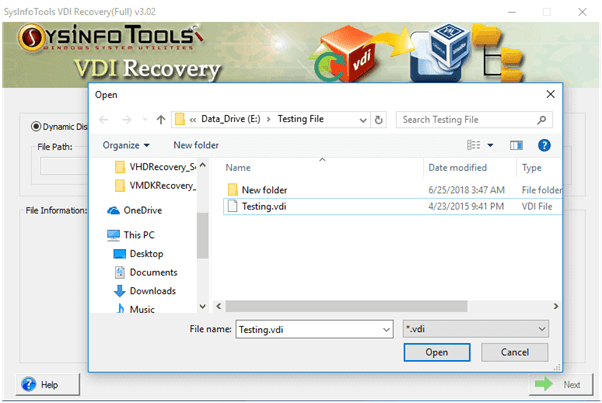Close the Open dialog
Screen dimensions: 602x403
point(550,94)
